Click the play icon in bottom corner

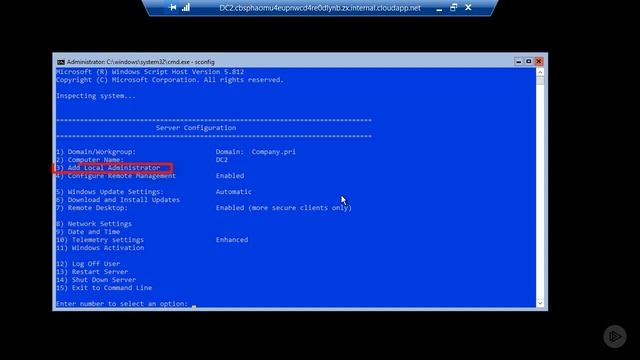click(x=615, y=337)
